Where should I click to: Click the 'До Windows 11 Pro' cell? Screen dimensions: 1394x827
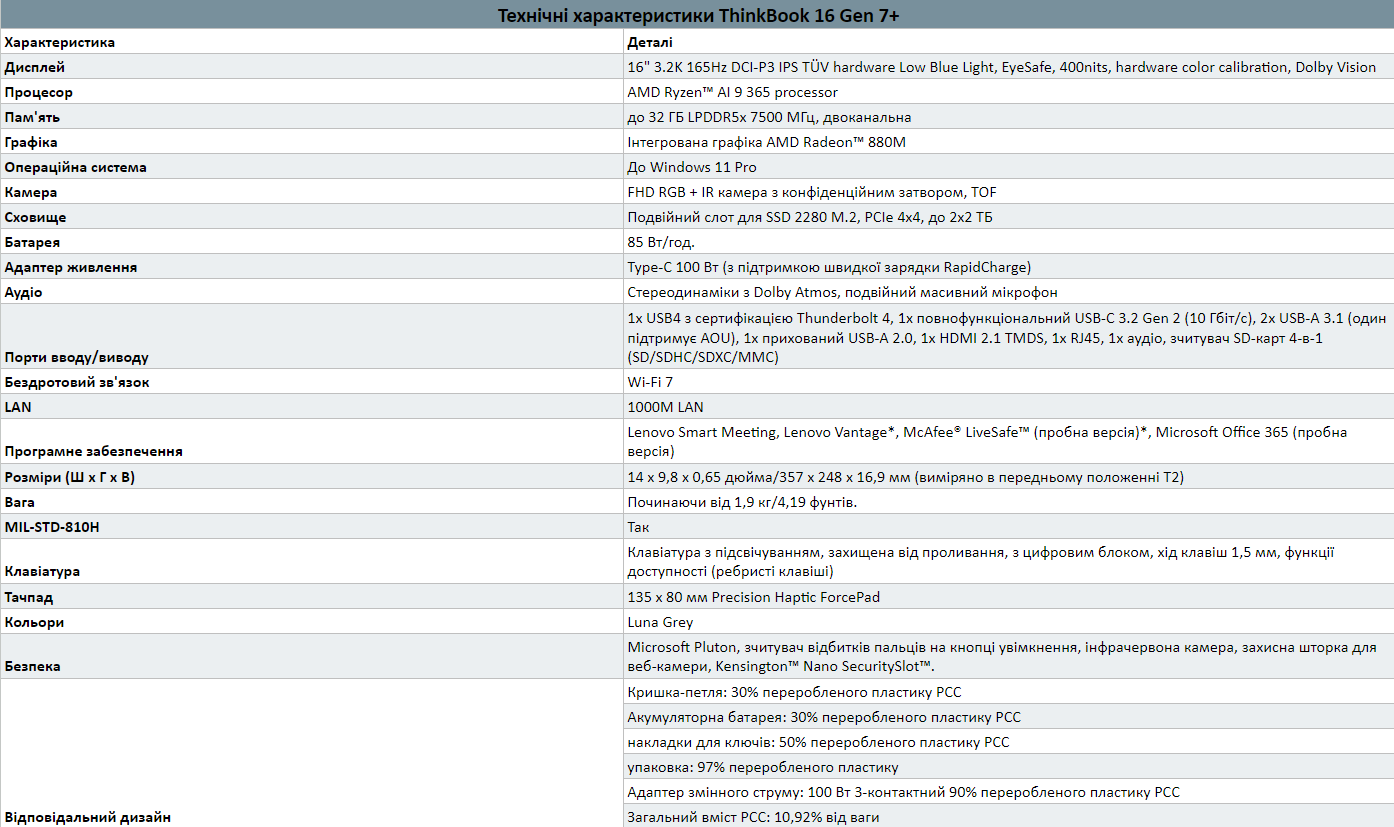(x=1008, y=167)
